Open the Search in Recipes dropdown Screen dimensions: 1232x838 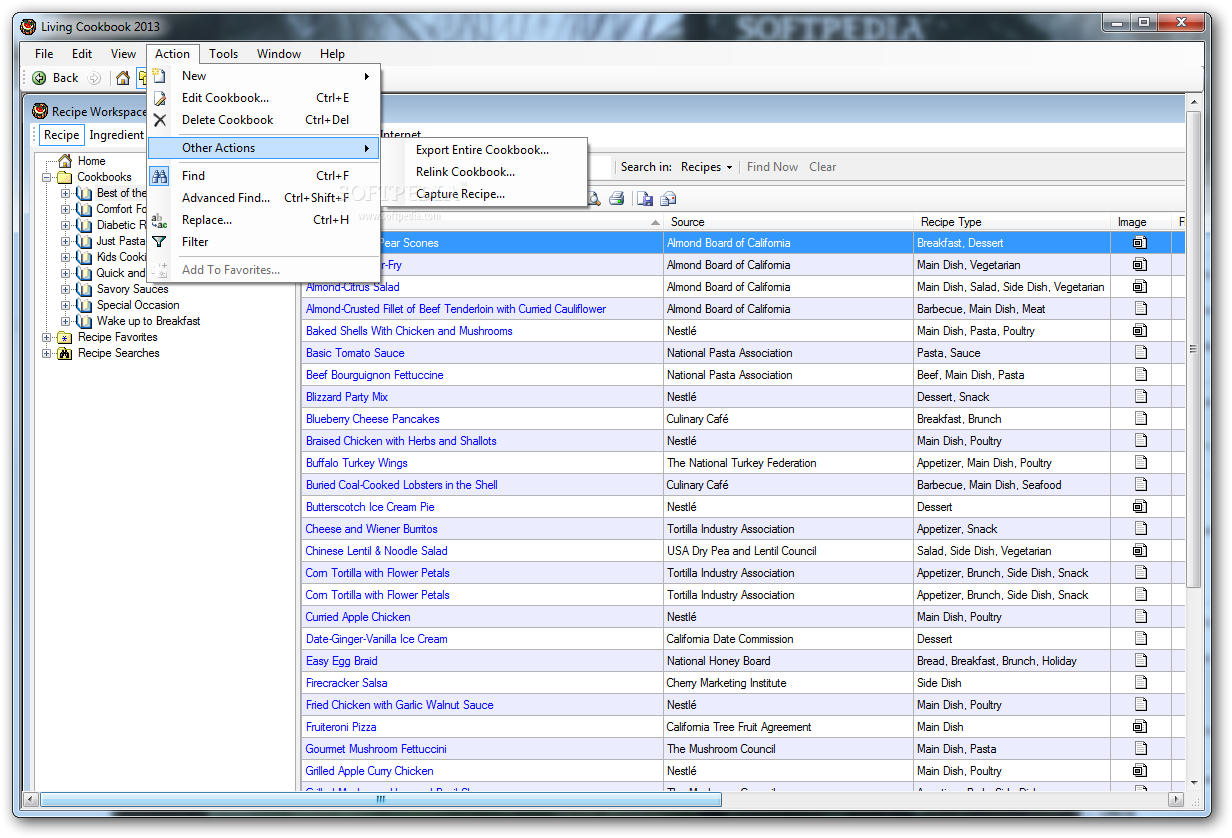[x=707, y=167]
